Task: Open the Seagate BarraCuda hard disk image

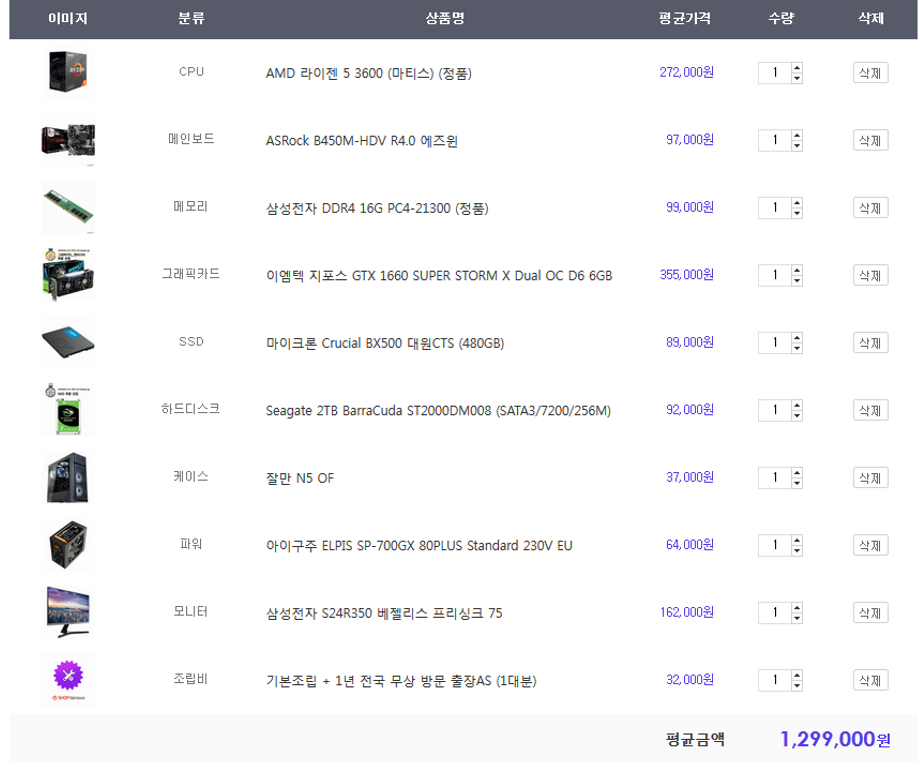Action: pyautogui.click(x=68, y=410)
